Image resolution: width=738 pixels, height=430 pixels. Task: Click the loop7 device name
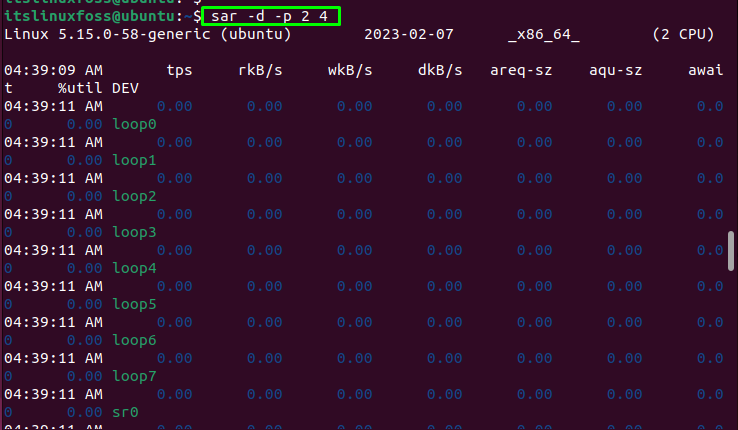[135, 376]
